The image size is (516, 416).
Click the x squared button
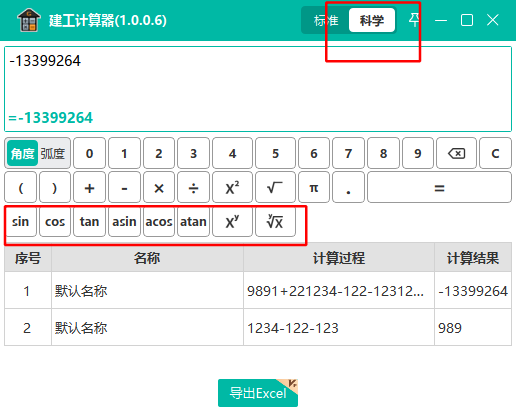coord(232,187)
